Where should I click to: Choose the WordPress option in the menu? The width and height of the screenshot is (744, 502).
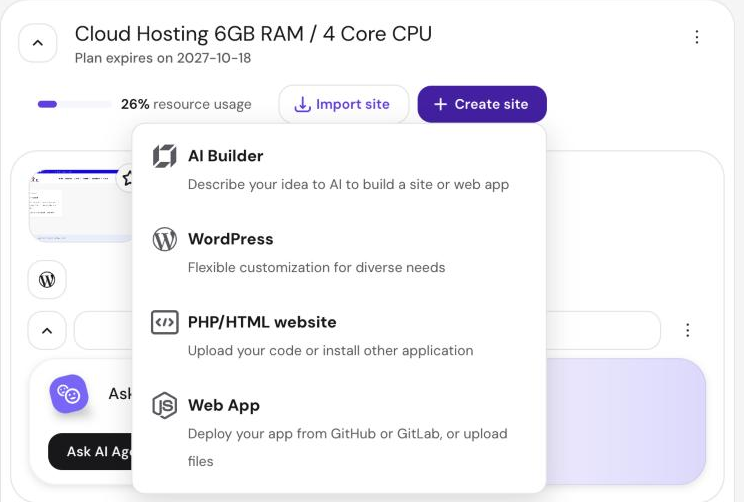[339, 252]
